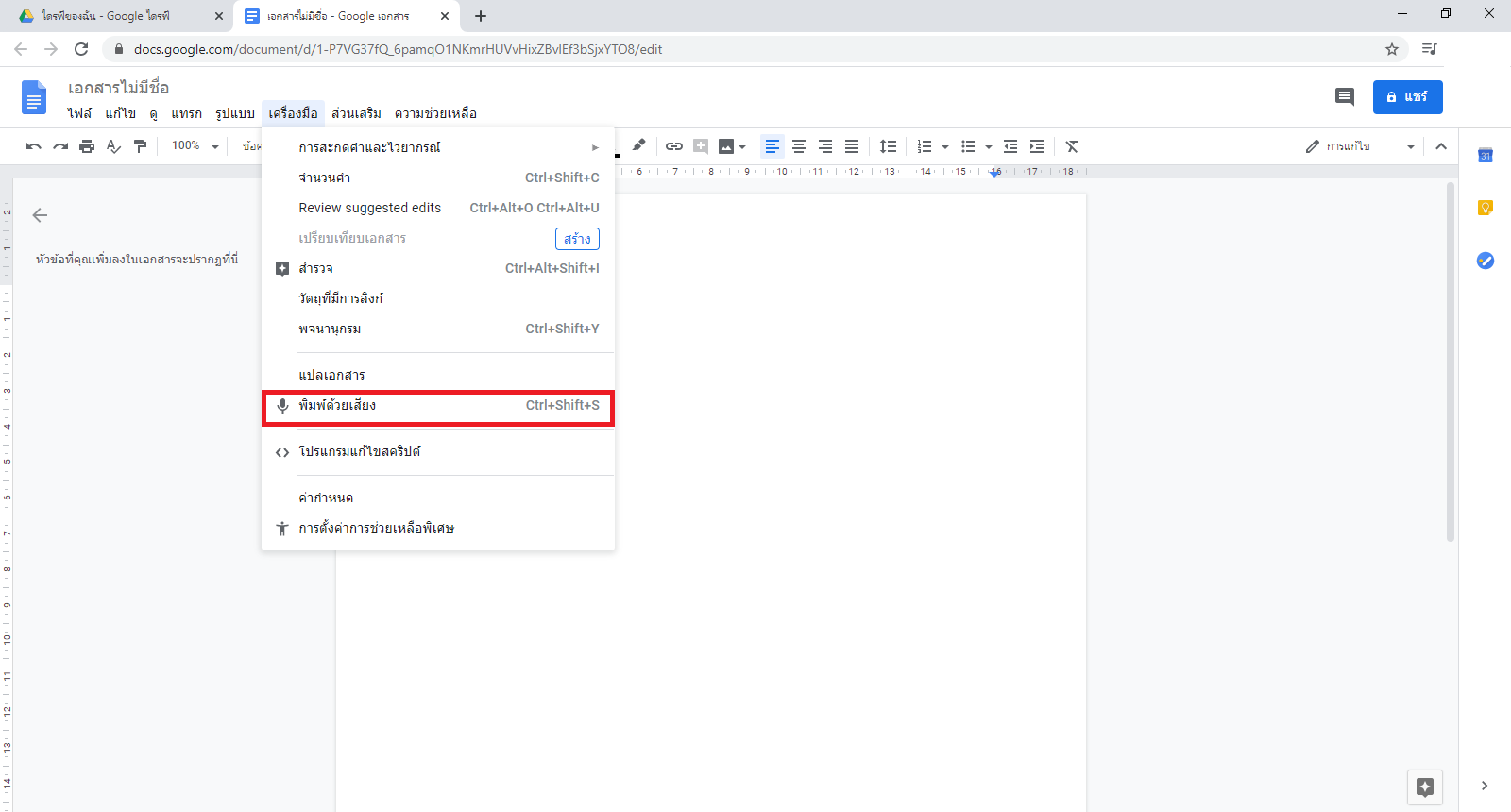Open the Google Tasks side panel icon
This screenshot has height=812, width=1511.
click(x=1486, y=261)
